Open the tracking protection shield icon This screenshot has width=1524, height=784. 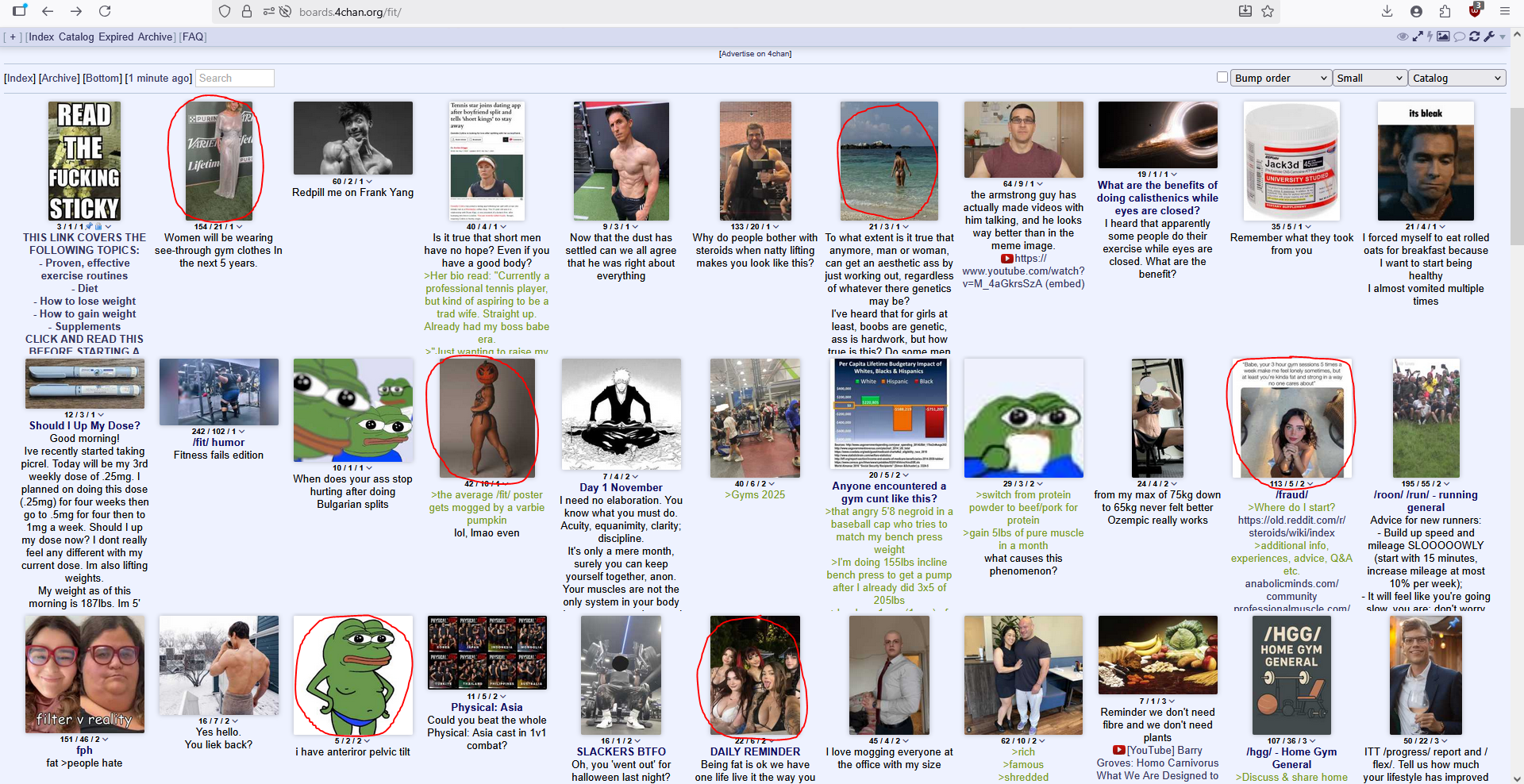[225, 12]
